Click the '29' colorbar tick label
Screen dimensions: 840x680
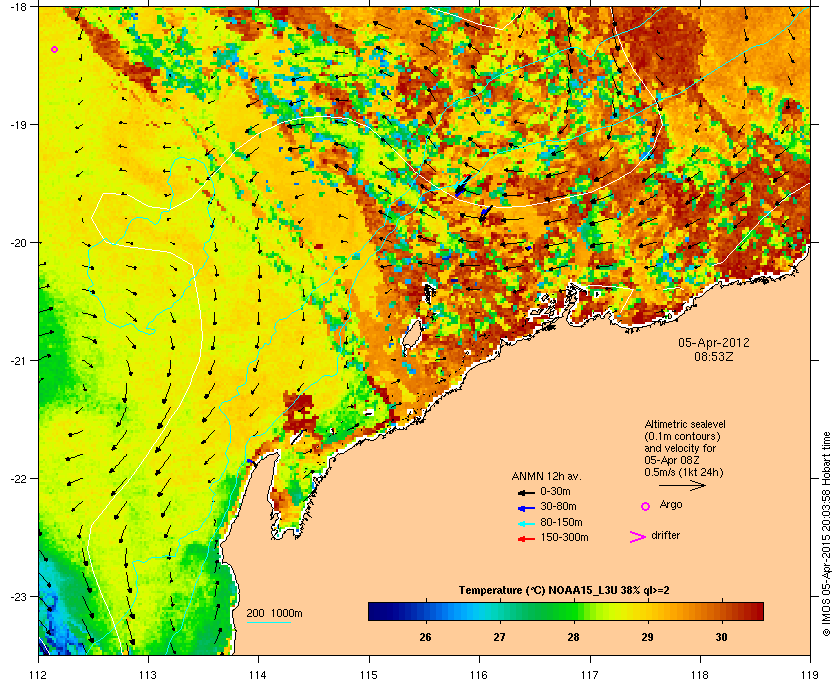[648, 637]
